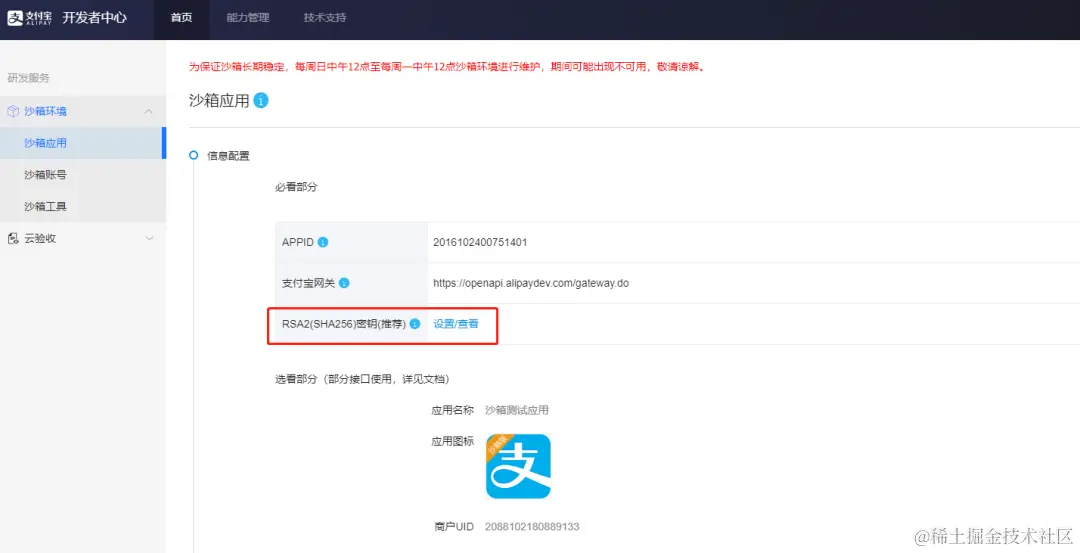Click the 支付宝网关 field label
The height and width of the screenshot is (553, 1080).
coord(308,283)
